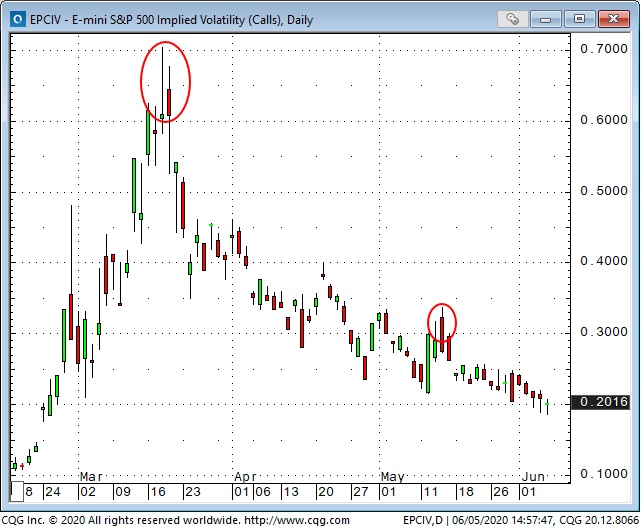The image size is (642, 528).
Task: Click the status text 'EPCIV,D | 06/05/2020 14:57:47'
Action: (x=478, y=520)
